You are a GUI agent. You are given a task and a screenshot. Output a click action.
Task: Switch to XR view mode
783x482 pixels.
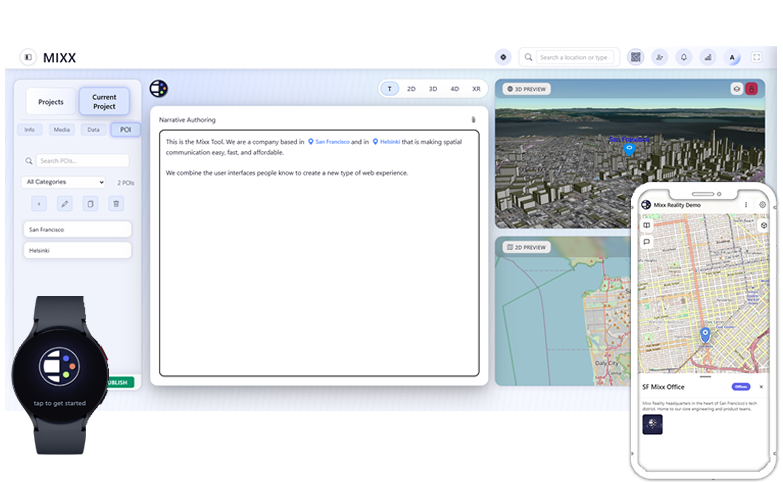click(x=476, y=89)
